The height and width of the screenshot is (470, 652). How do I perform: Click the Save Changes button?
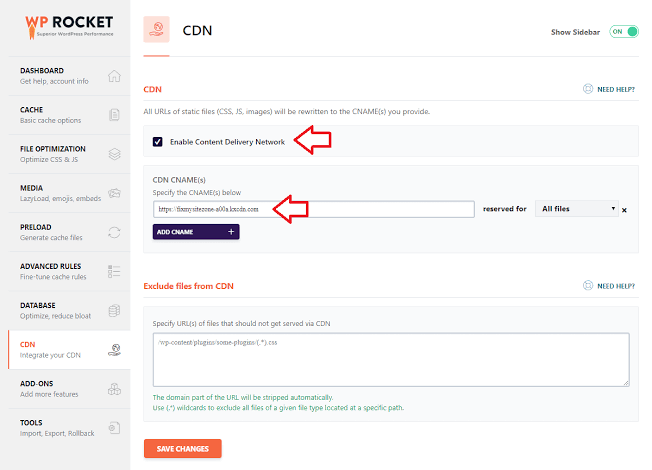click(x=183, y=449)
